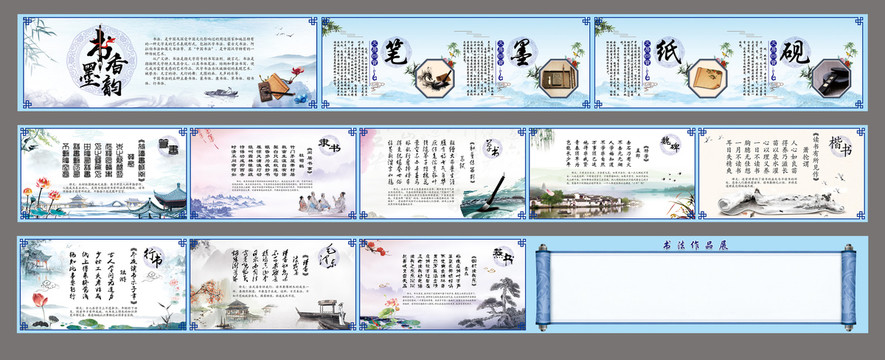This screenshot has width=885, height=360.
Task: Click the red lotus in the 行书 panel
Action: 40,299
